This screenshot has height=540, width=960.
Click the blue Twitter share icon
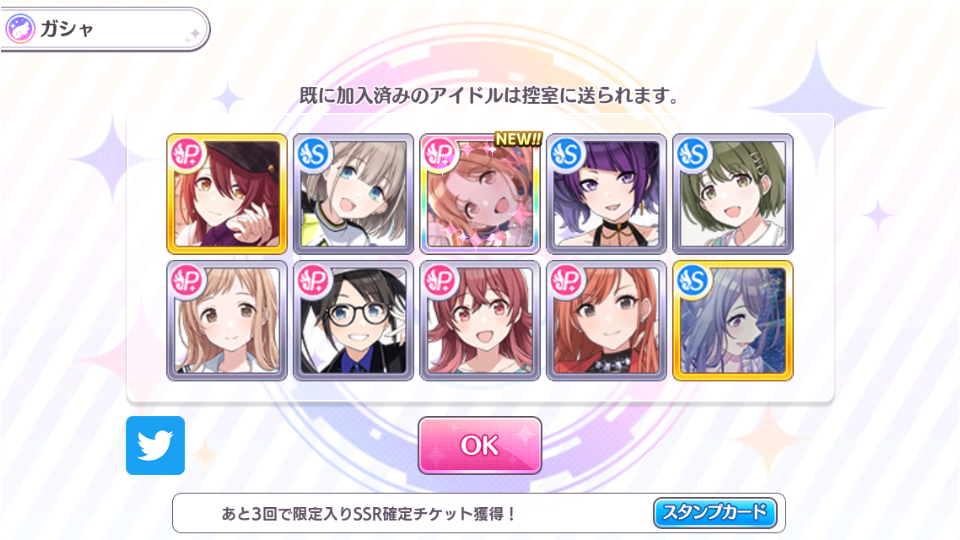pyautogui.click(x=156, y=445)
